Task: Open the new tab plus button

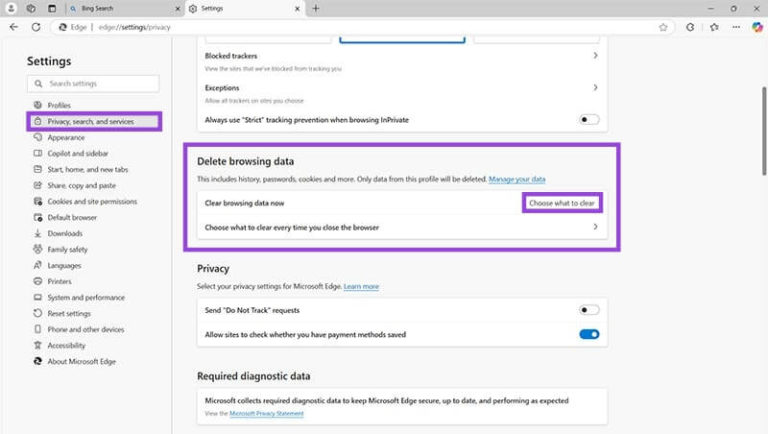Action: pos(316,8)
